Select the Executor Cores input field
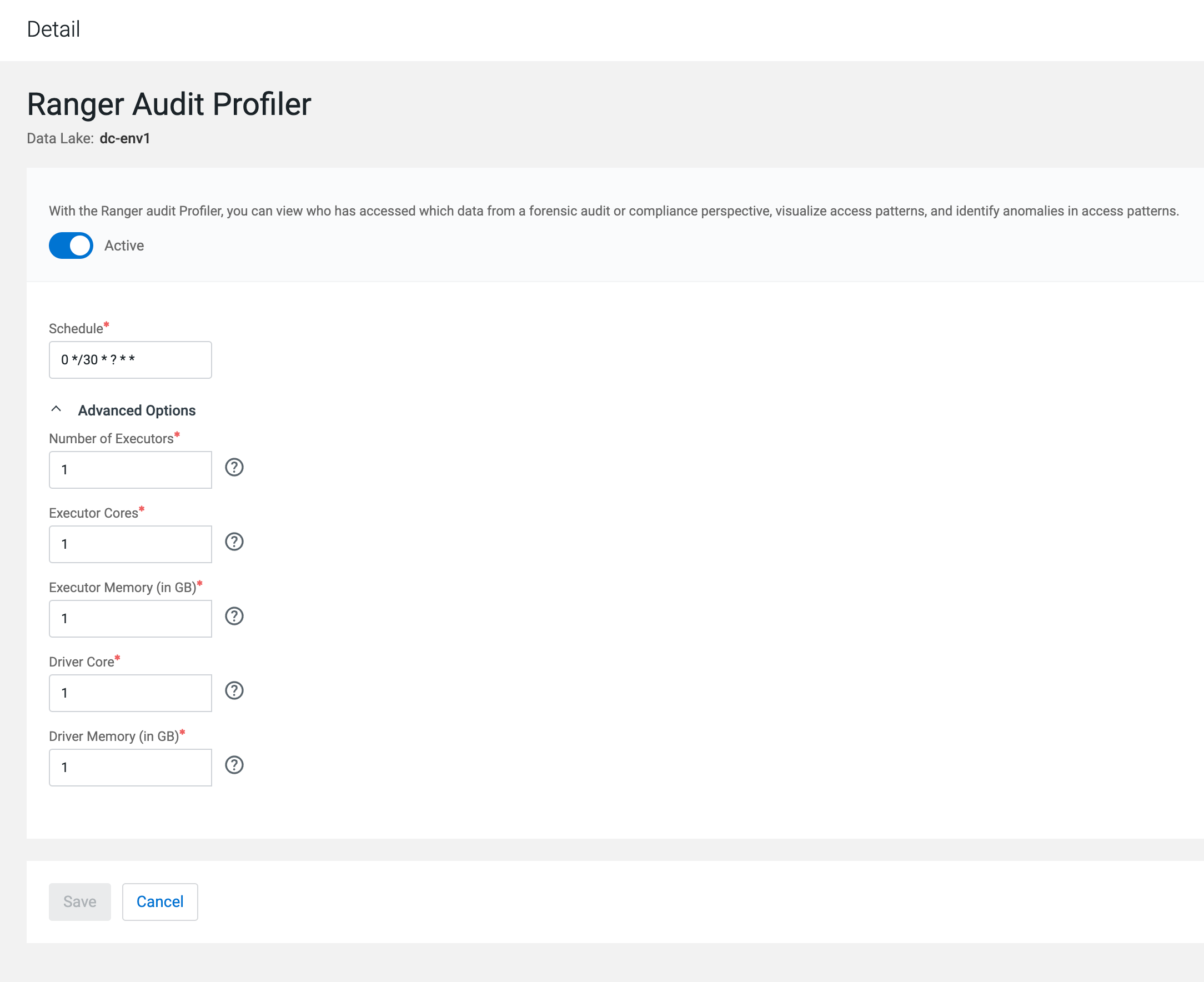This screenshot has width=1204, height=982. pyautogui.click(x=130, y=544)
